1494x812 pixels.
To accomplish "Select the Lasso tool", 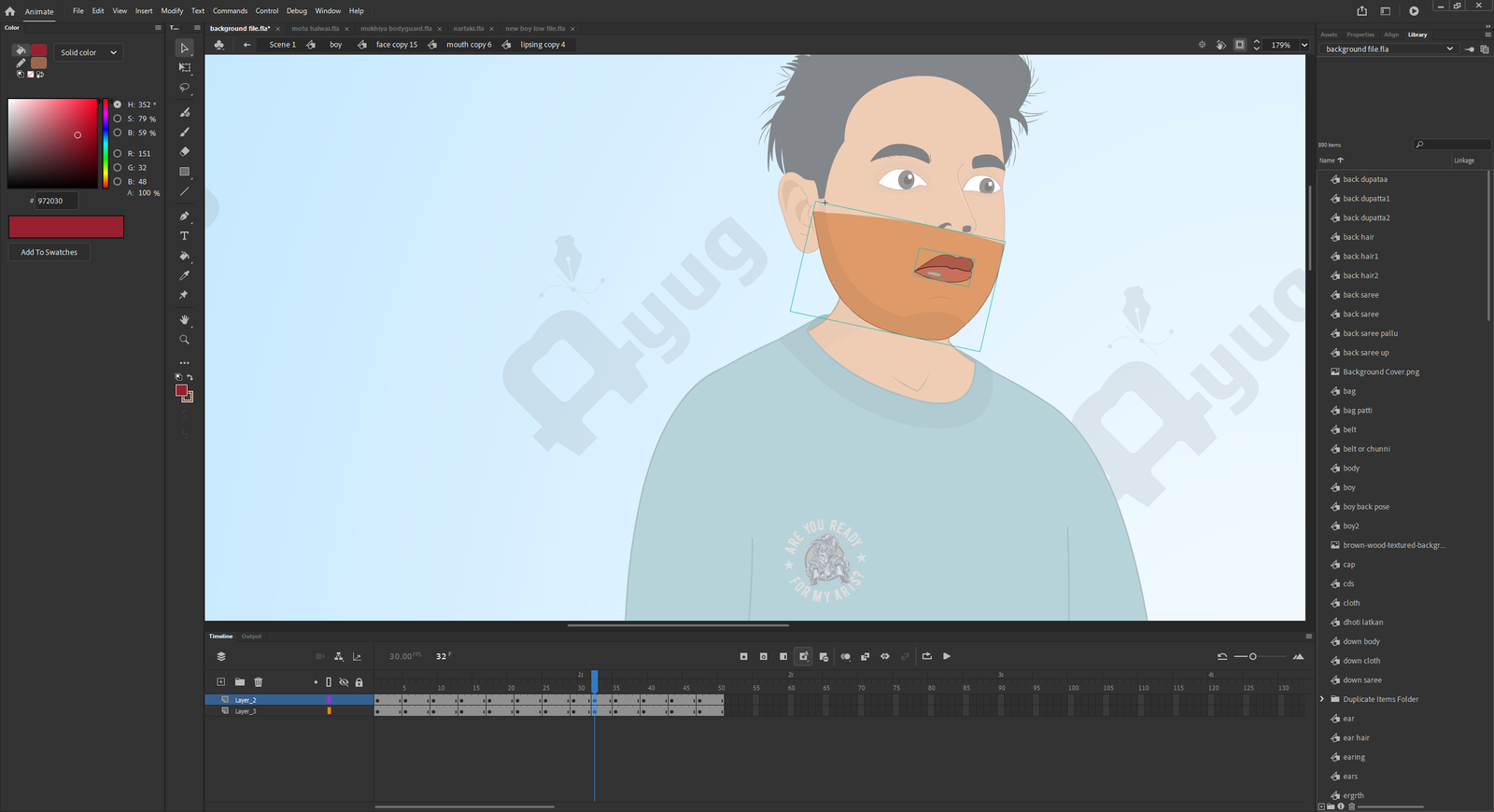I will 184,88.
